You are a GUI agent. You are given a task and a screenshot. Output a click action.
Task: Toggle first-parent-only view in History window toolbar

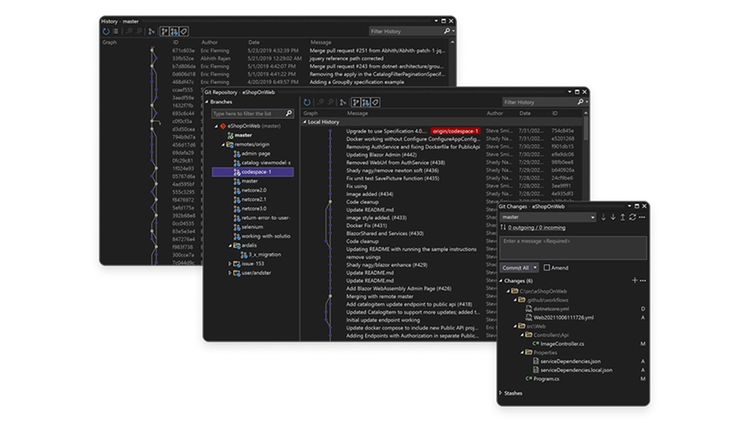(x=152, y=32)
